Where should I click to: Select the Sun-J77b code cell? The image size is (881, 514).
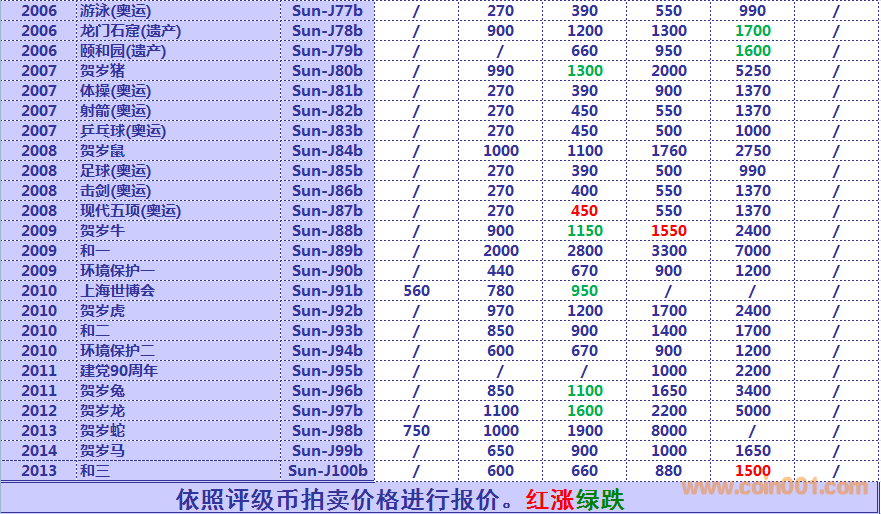tap(327, 11)
